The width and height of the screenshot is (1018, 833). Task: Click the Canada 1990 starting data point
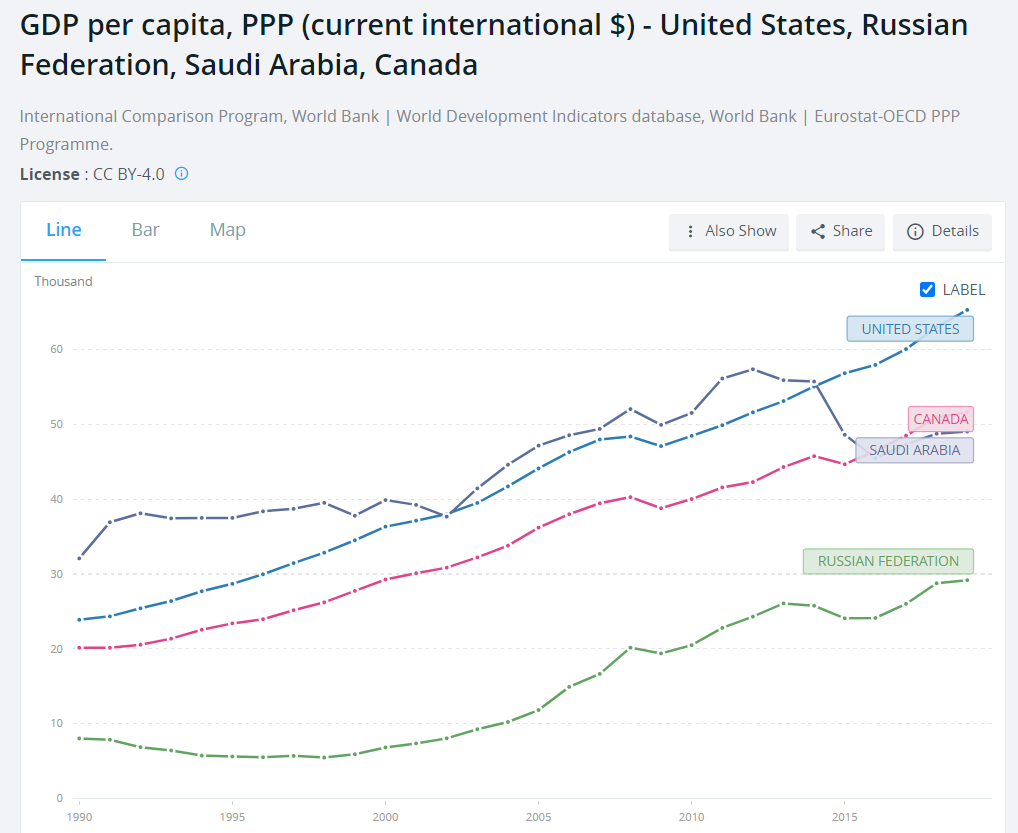(x=79, y=647)
